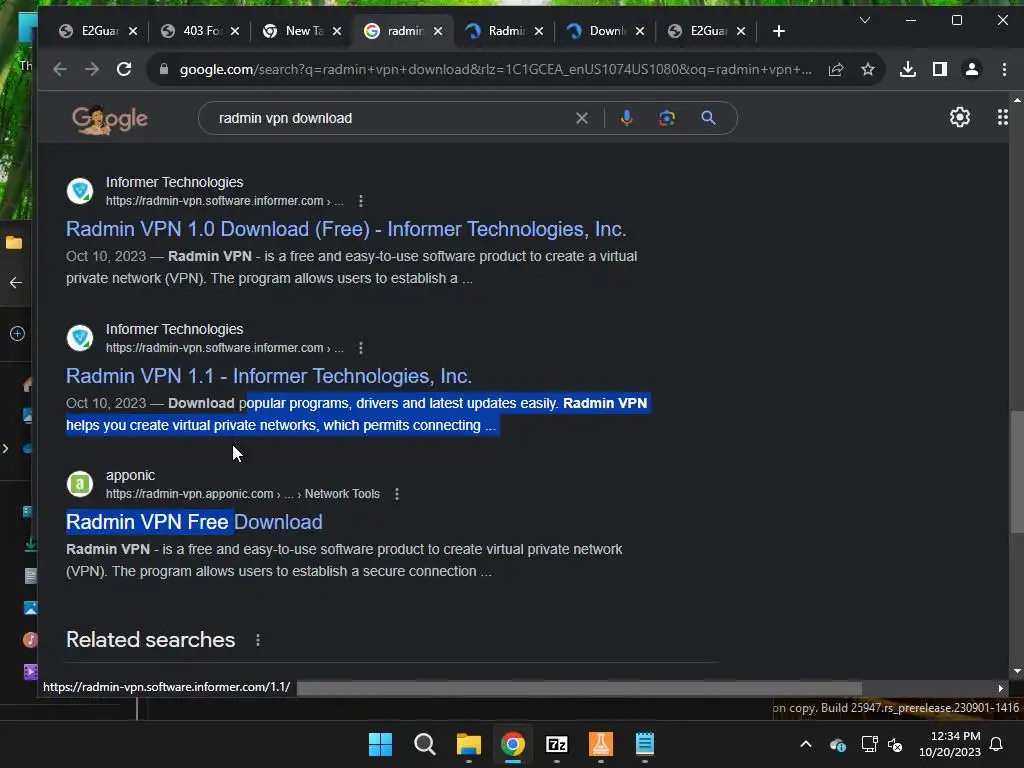Open 7-Zip from taskbar

tap(556, 744)
